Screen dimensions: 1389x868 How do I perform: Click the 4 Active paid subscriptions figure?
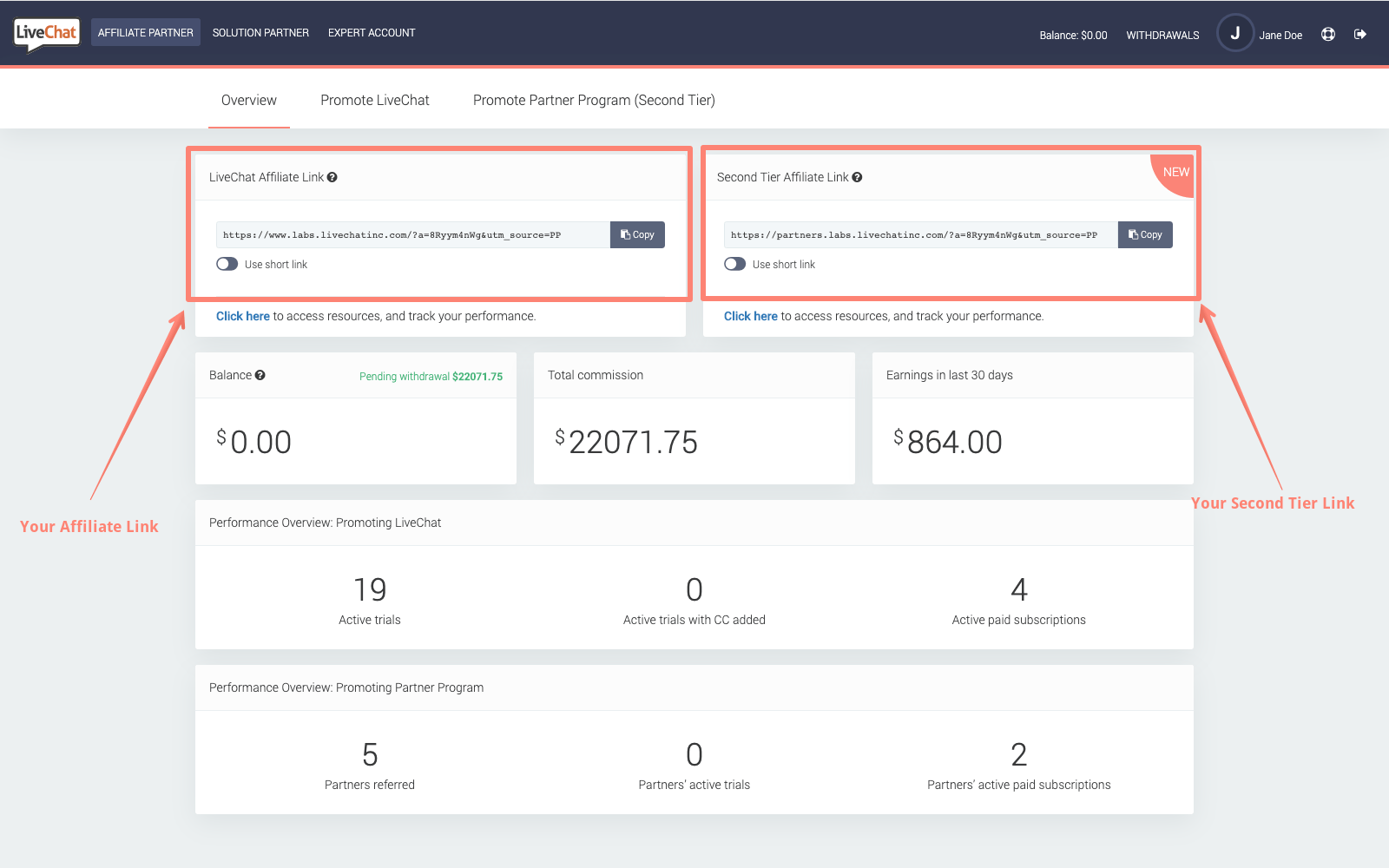point(1019,589)
